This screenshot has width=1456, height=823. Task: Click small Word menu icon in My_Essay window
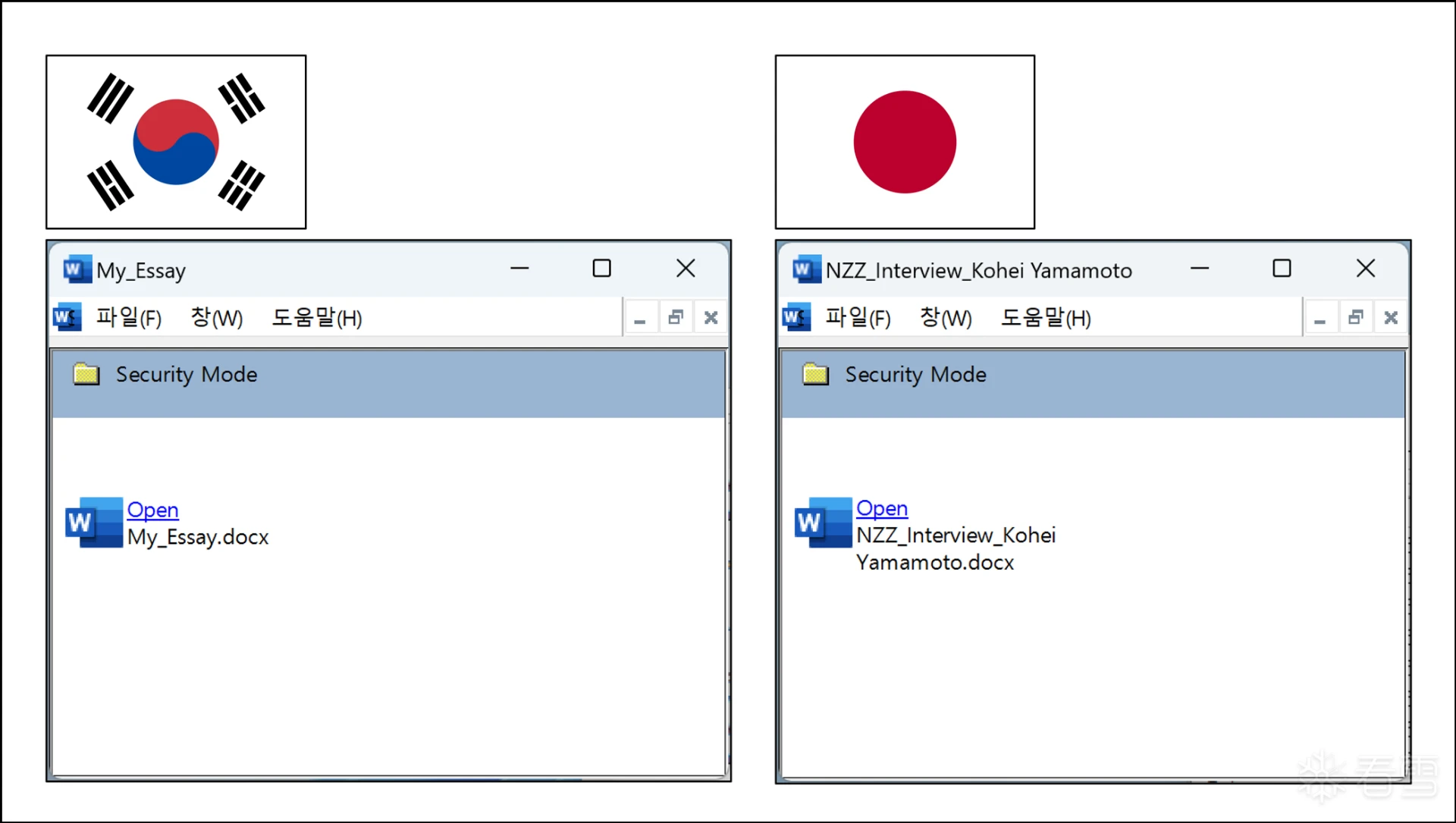(x=67, y=317)
